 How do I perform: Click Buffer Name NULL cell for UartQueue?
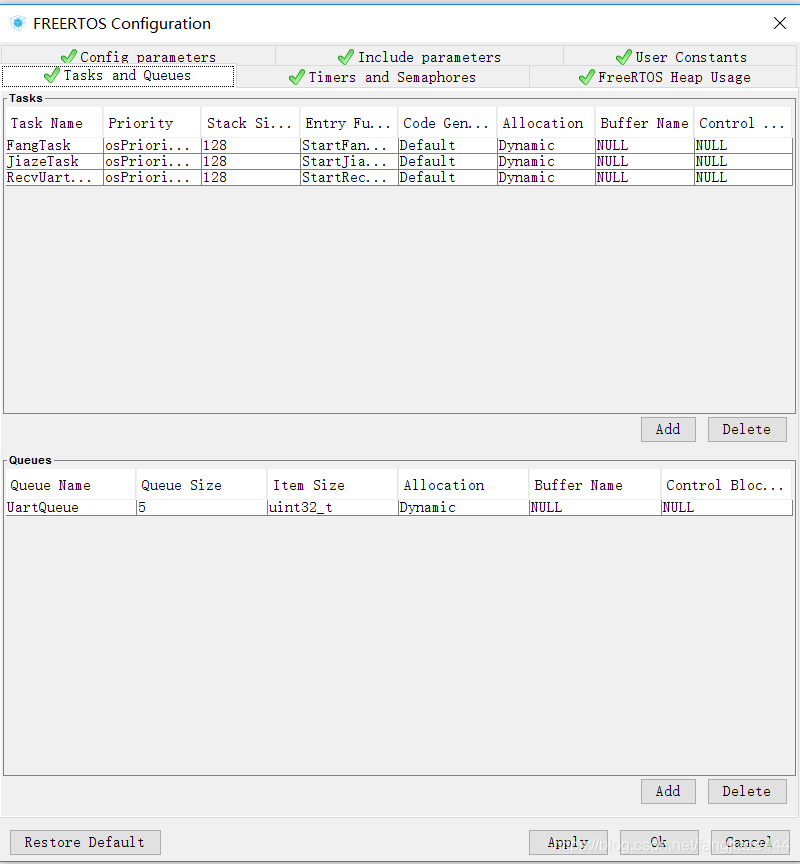595,507
